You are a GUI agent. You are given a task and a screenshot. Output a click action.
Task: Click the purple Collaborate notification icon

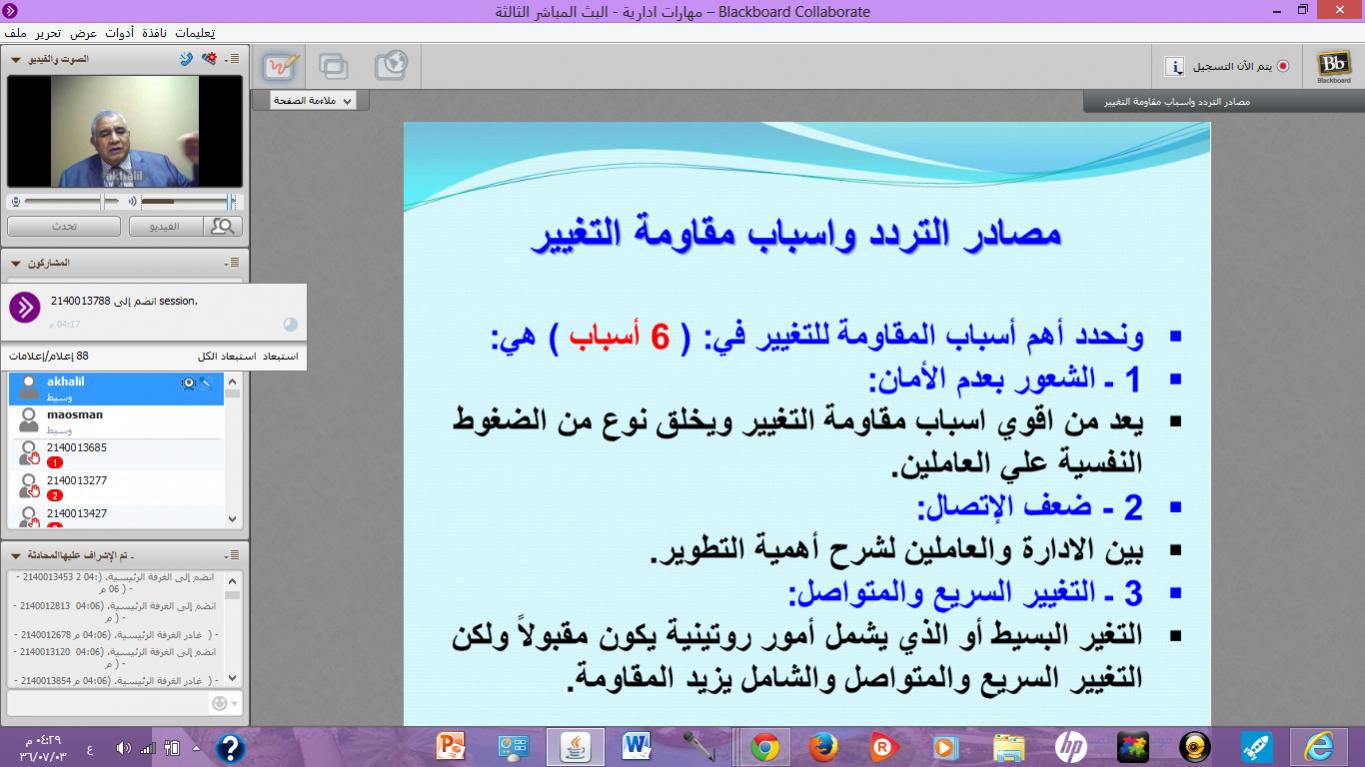[x=24, y=307]
